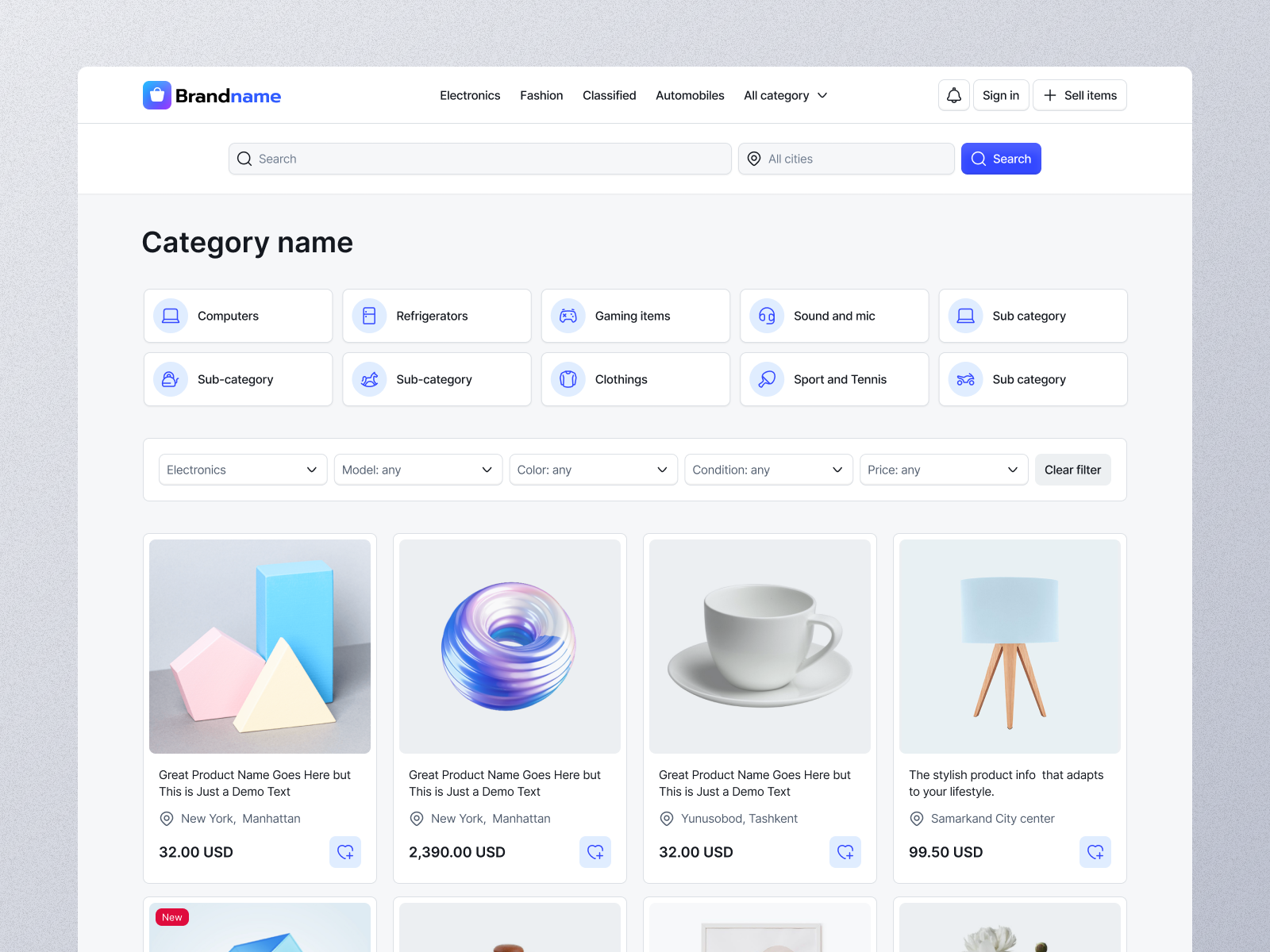Screen dimensions: 1270x952
Task: Open the Refrigerators subcategory tile
Action: coord(437,316)
